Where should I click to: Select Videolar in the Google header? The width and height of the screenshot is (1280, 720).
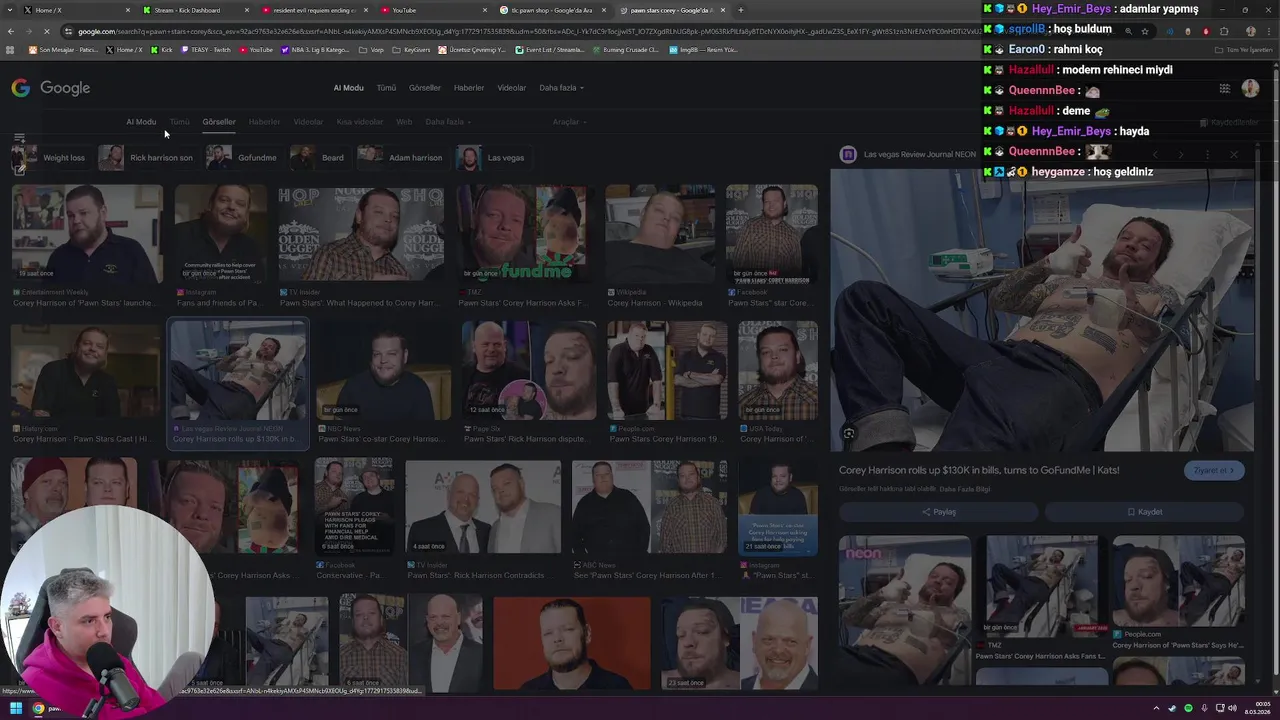[x=511, y=88]
